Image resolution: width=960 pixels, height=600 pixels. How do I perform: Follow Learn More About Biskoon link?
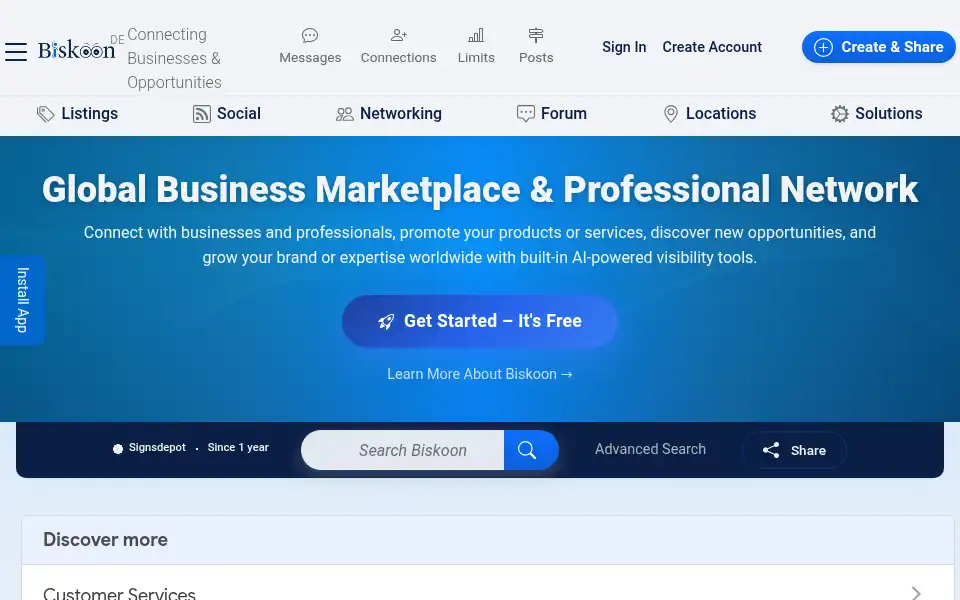coord(479,374)
